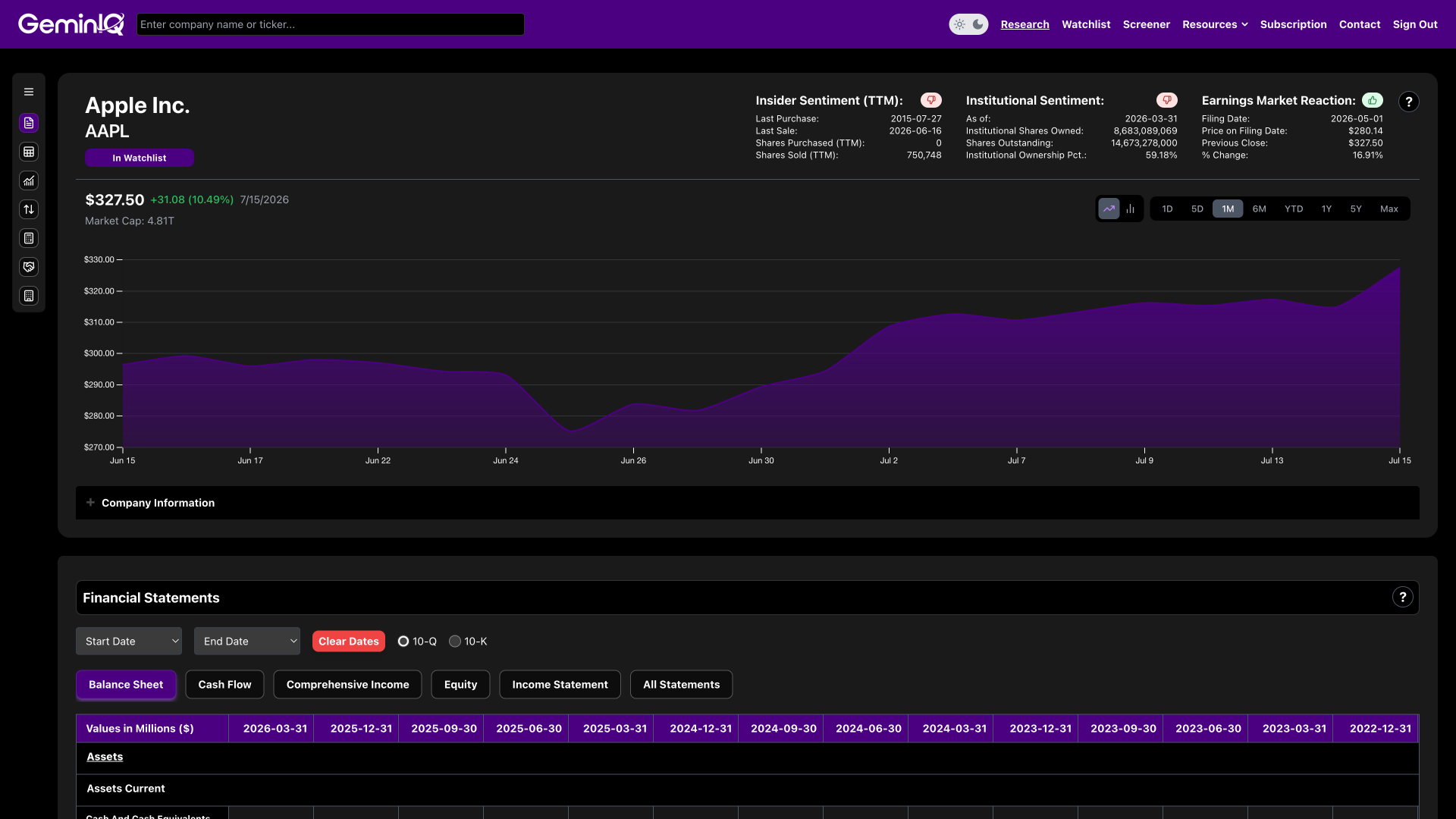
Task: Open the up-down arrows sidebar icon
Action: click(29, 209)
